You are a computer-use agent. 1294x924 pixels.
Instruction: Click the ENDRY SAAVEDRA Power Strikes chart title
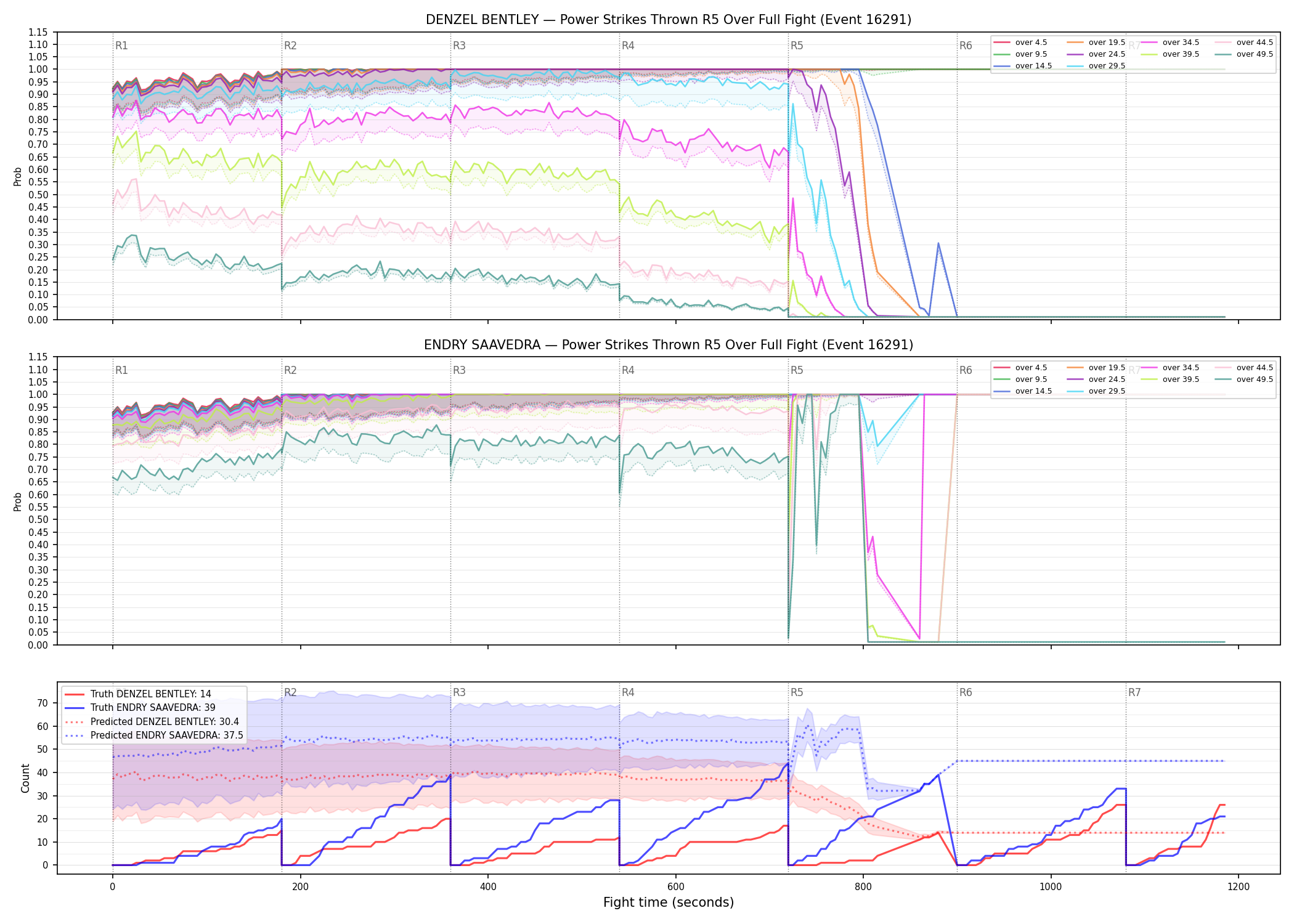[x=669, y=345]
